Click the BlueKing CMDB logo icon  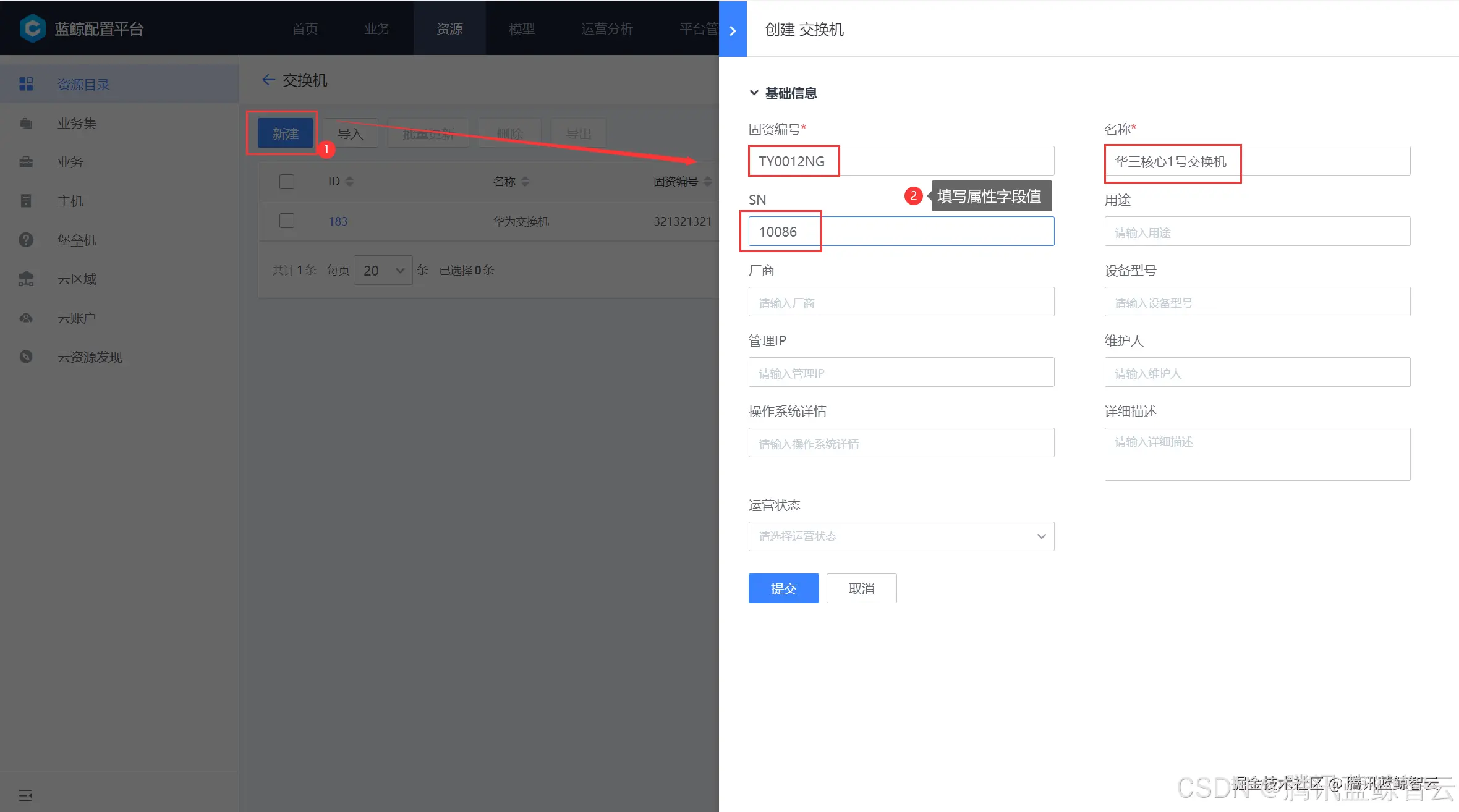click(x=32, y=28)
